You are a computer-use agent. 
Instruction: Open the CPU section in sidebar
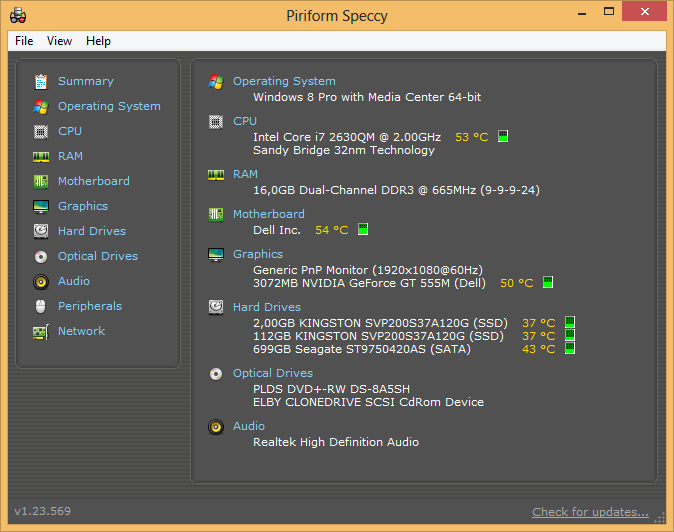[x=70, y=131]
